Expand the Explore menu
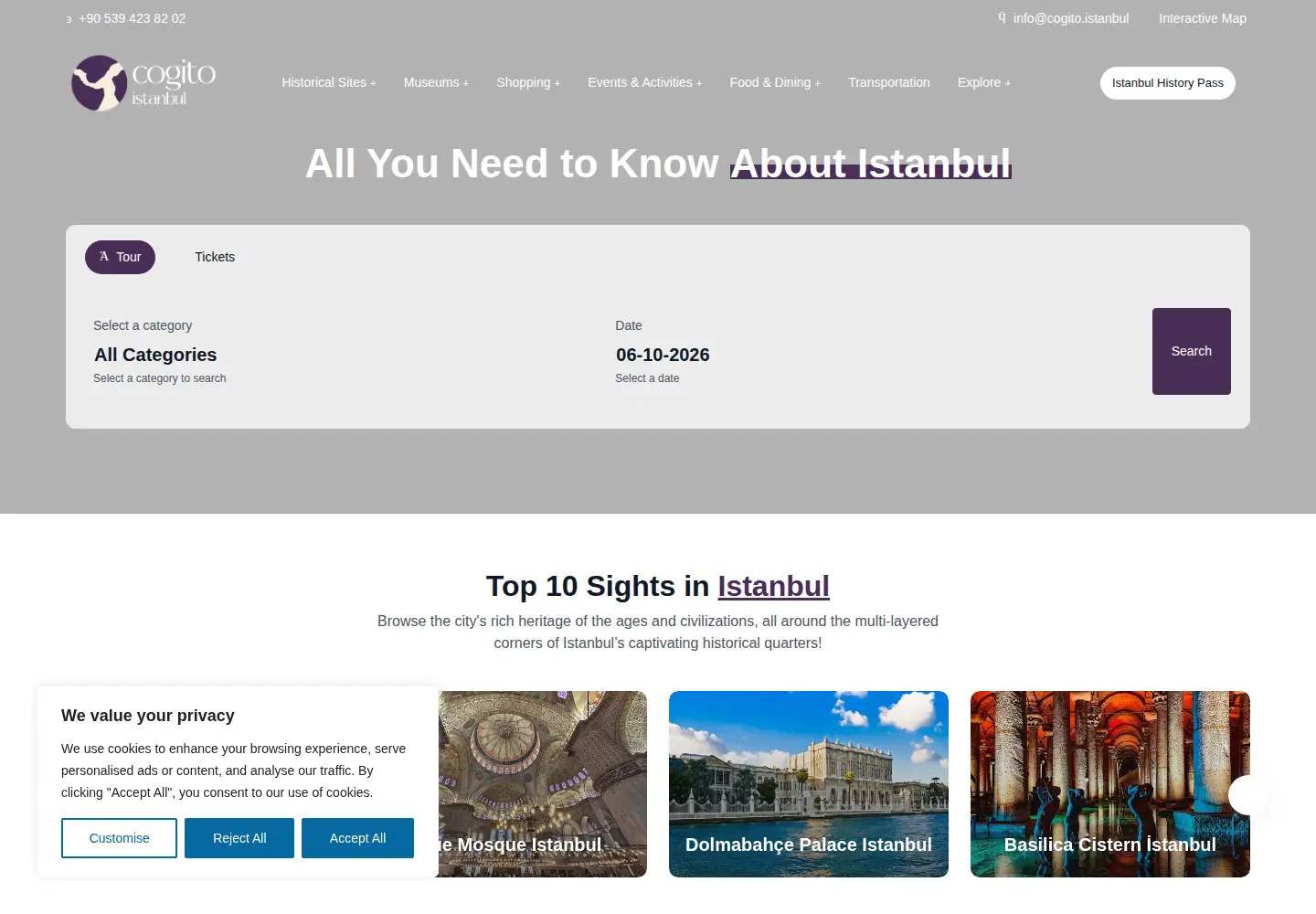1316x914 pixels. tap(984, 82)
